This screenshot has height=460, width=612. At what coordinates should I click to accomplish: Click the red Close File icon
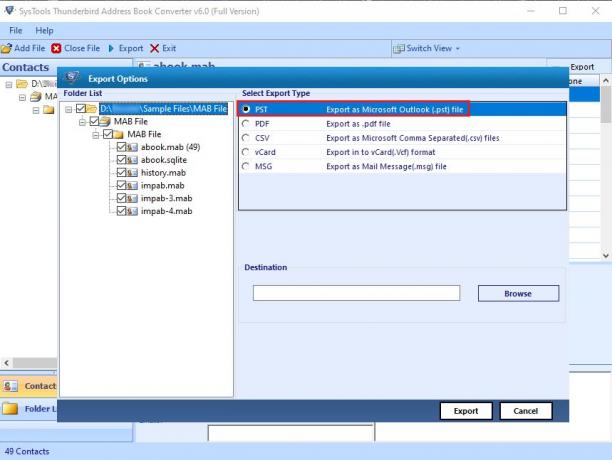(56, 48)
